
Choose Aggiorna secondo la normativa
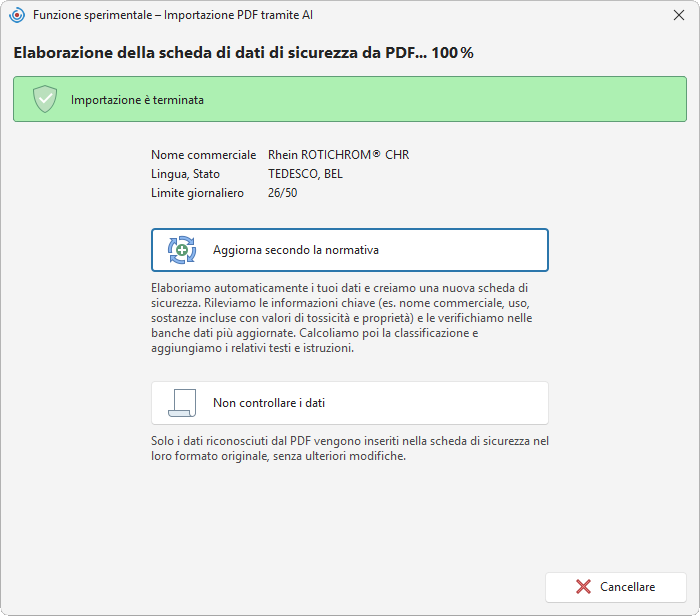point(350,250)
